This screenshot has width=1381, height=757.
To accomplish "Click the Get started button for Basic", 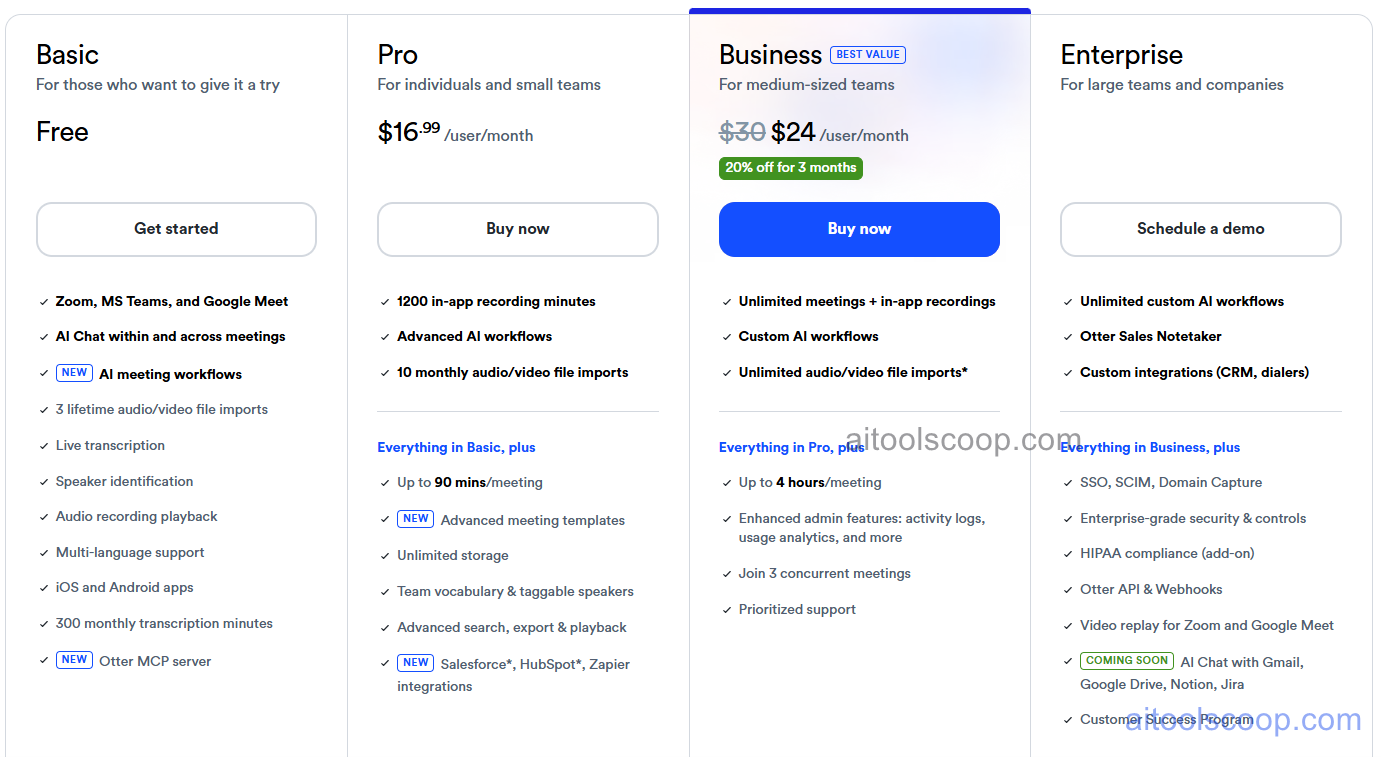I will [x=176, y=229].
